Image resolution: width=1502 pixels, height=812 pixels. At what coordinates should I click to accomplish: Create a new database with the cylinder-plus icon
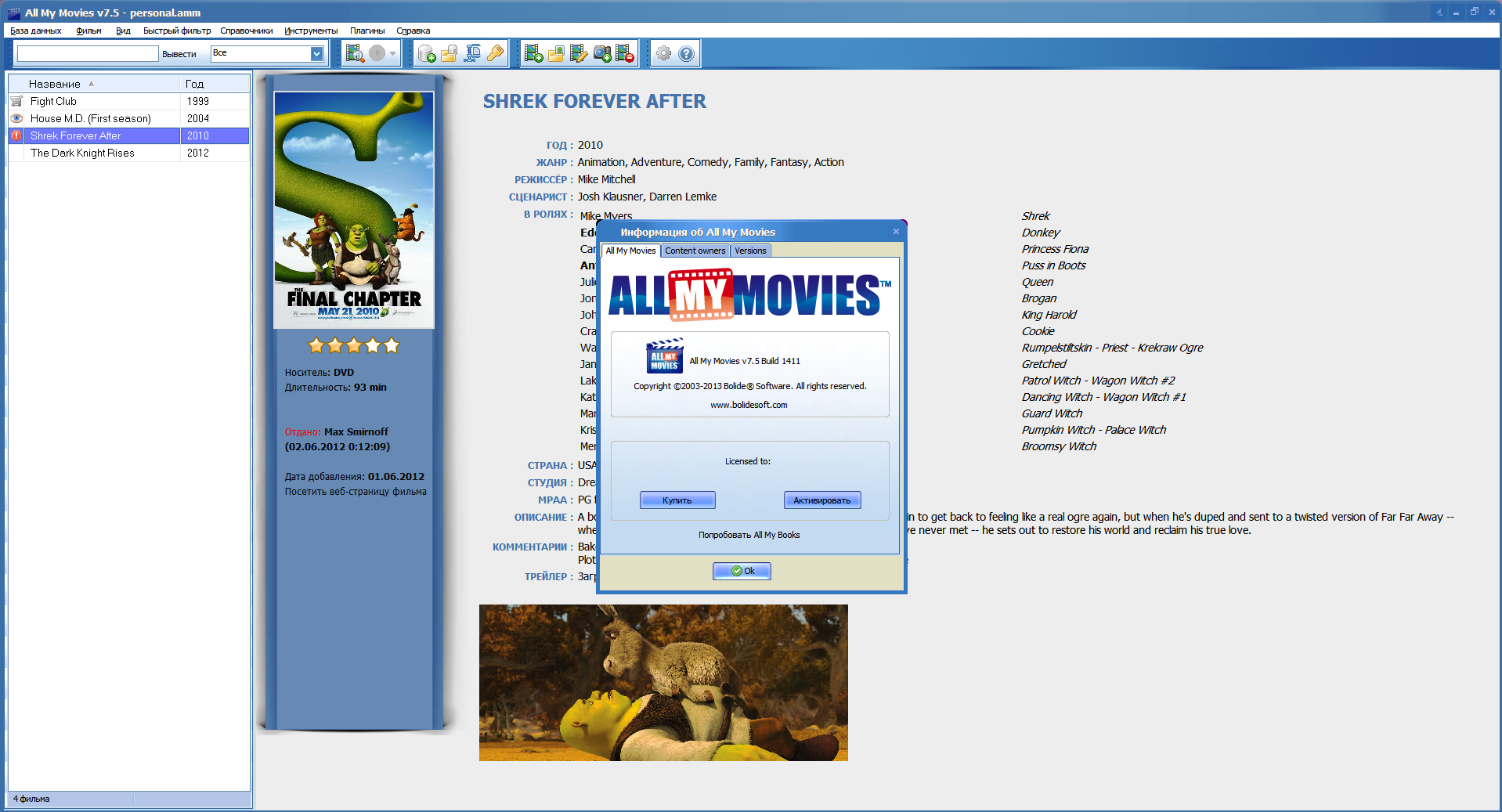point(427,53)
